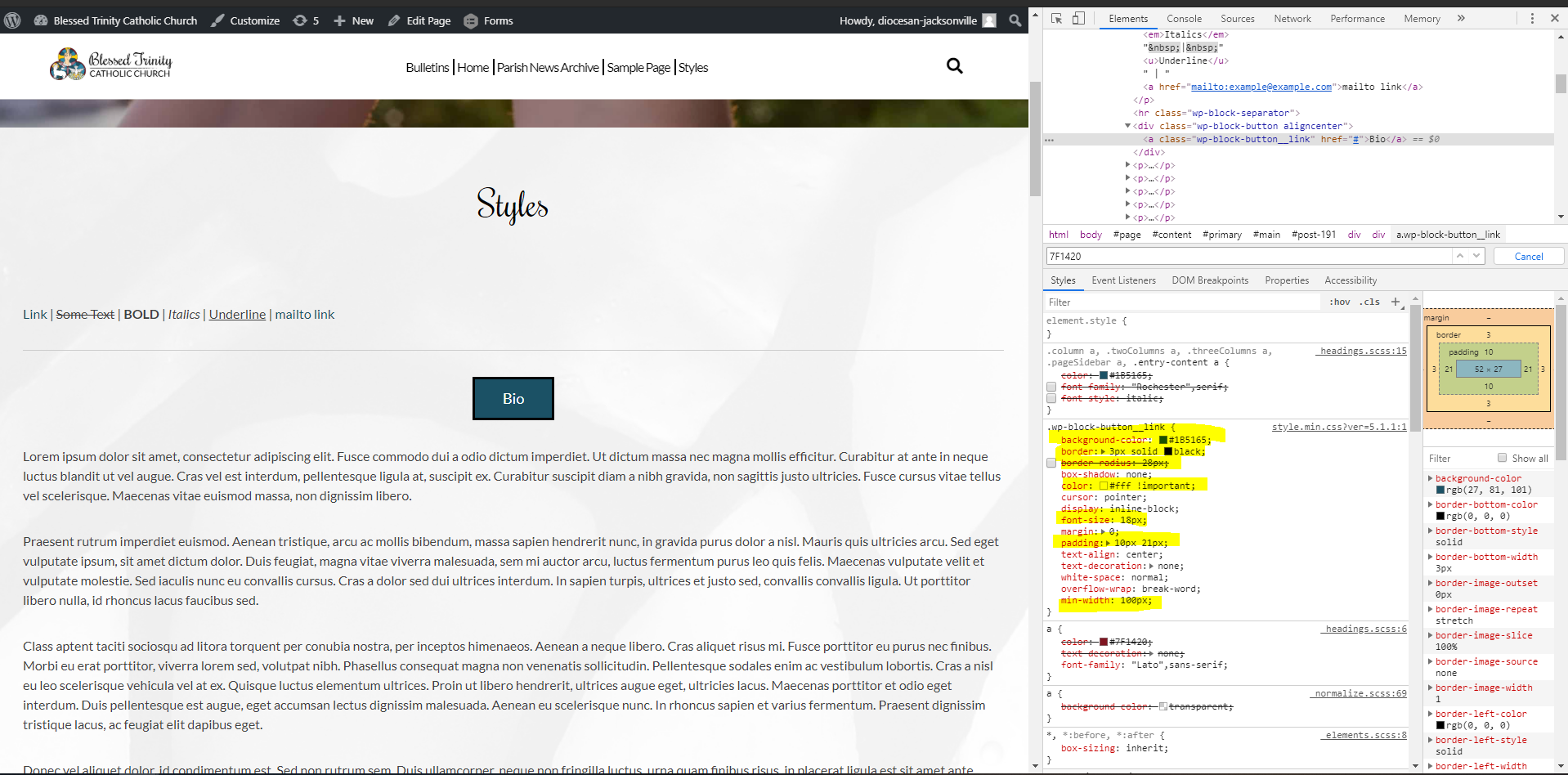This screenshot has width=1568, height=775.
Task: Switch to the Console tab
Action: 1184,18
